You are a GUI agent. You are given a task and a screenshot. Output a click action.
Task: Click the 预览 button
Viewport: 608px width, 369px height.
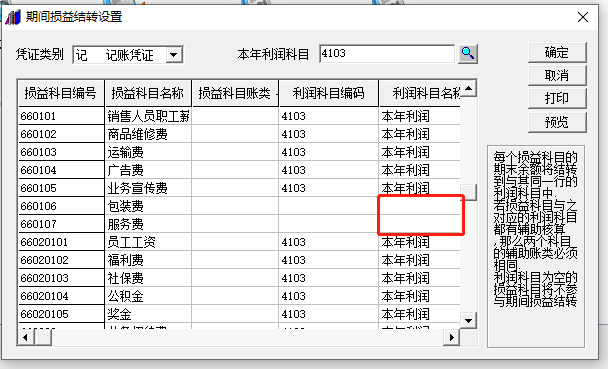pos(557,122)
